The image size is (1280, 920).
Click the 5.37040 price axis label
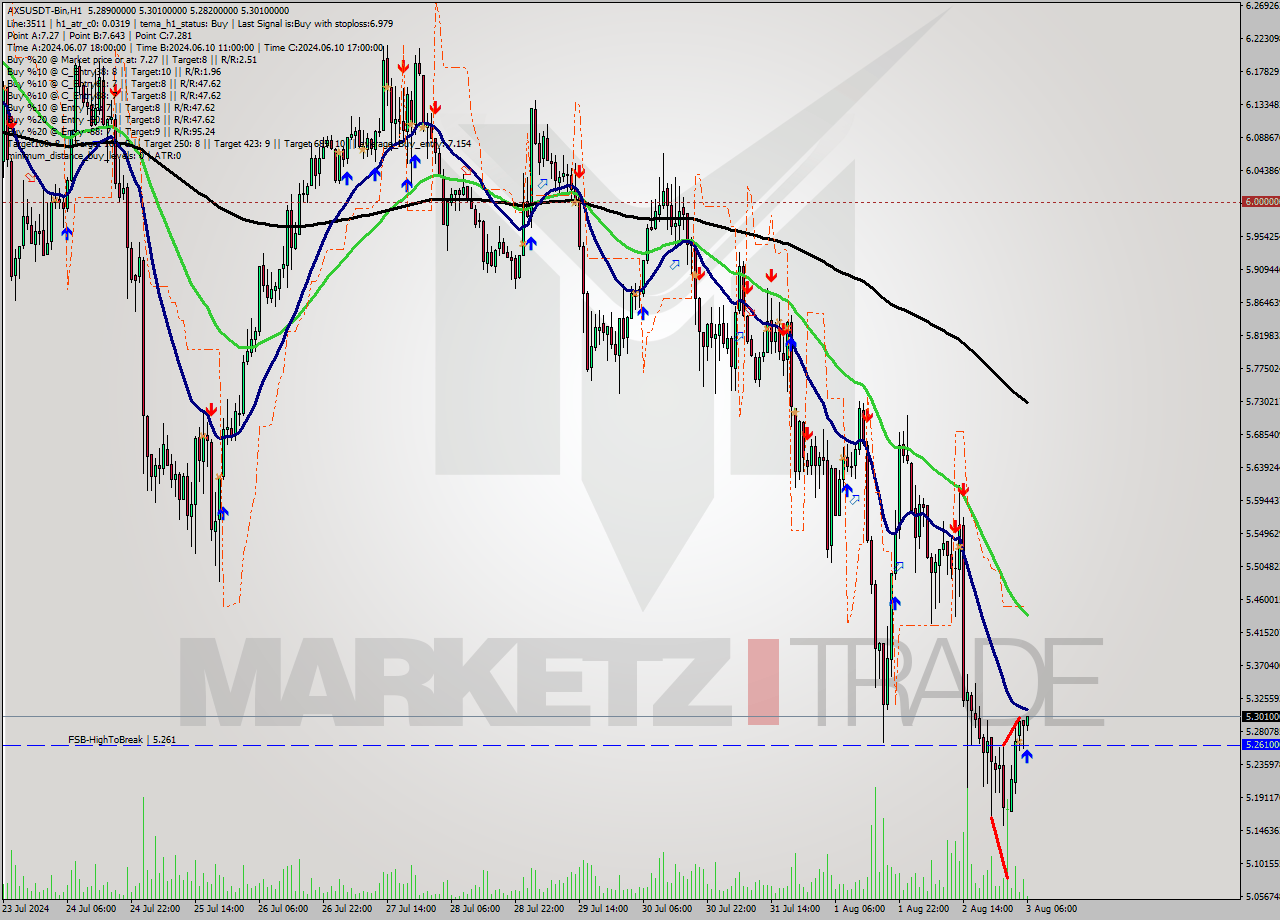(1263, 666)
